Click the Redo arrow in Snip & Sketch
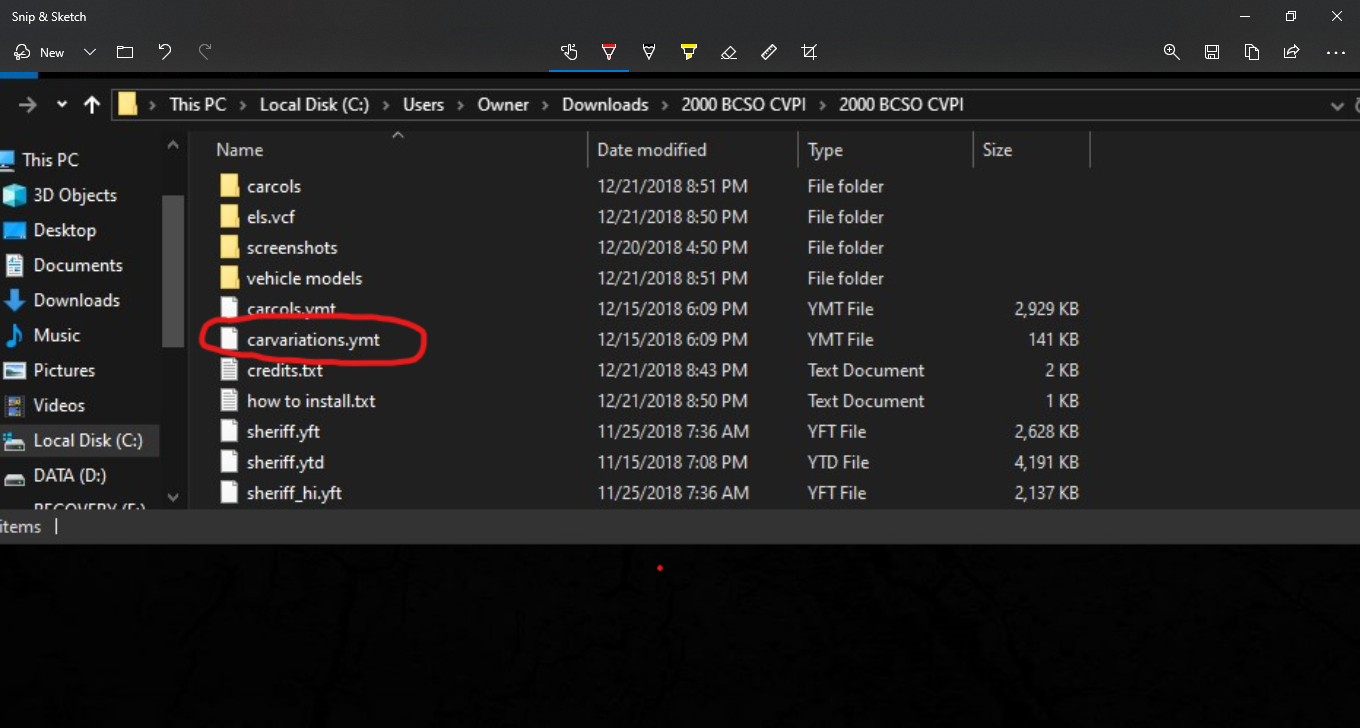 pos(205,52)
